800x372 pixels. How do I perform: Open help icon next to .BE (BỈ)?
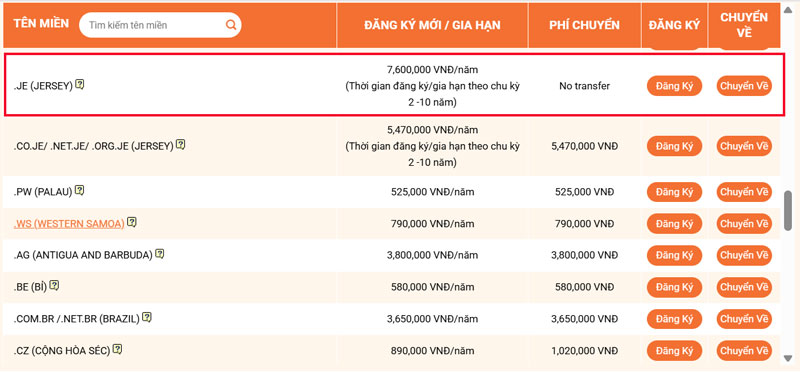click(54, 286)
